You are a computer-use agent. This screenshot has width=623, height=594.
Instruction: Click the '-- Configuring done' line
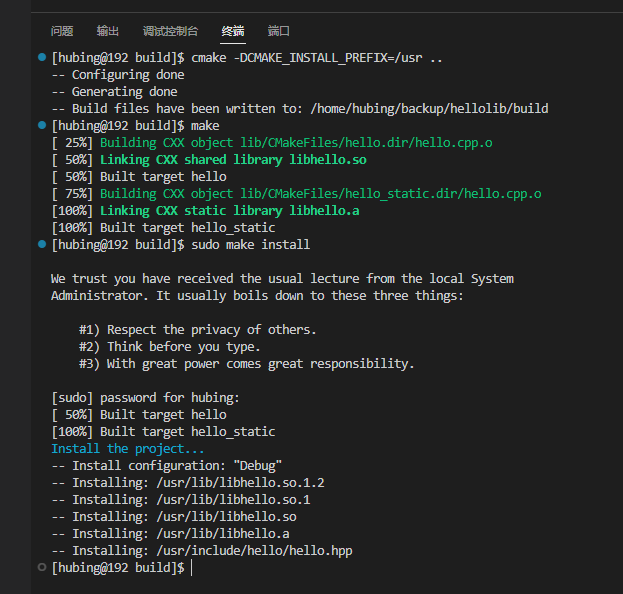tap(118, 75)
